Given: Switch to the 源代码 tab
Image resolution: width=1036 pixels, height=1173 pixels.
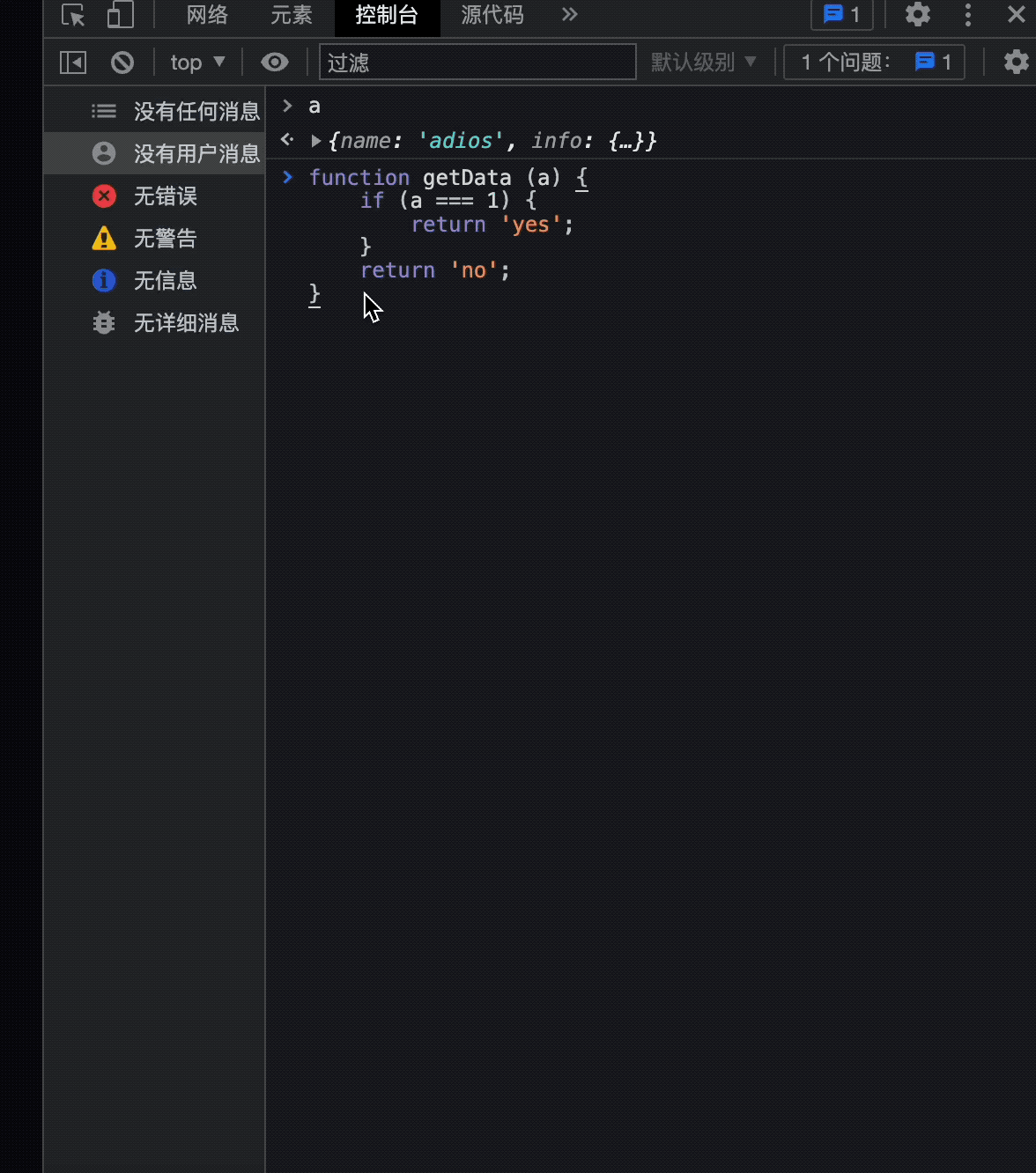Looking at the screenshot, I should 492,15.
